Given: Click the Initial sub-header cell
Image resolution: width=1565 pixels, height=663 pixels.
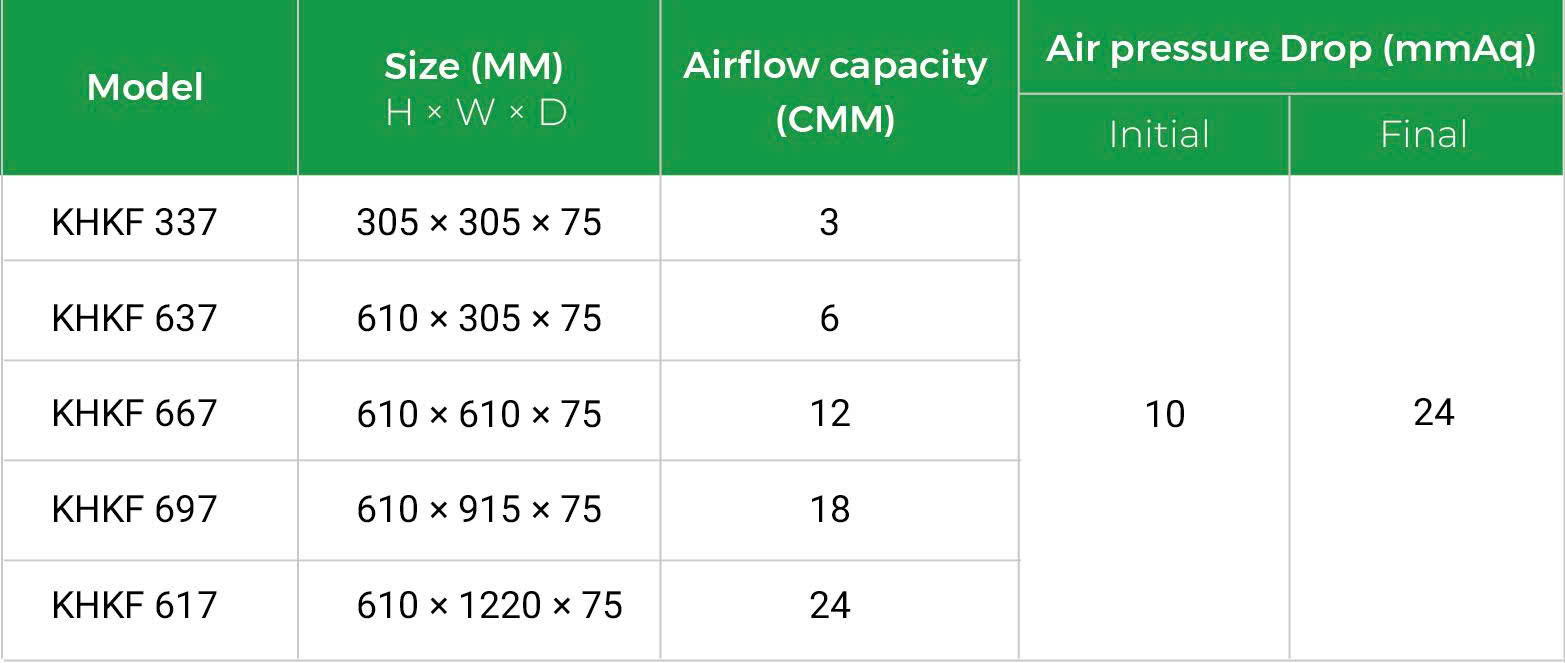Looking at the screenshot, I should click(1159, 135).
